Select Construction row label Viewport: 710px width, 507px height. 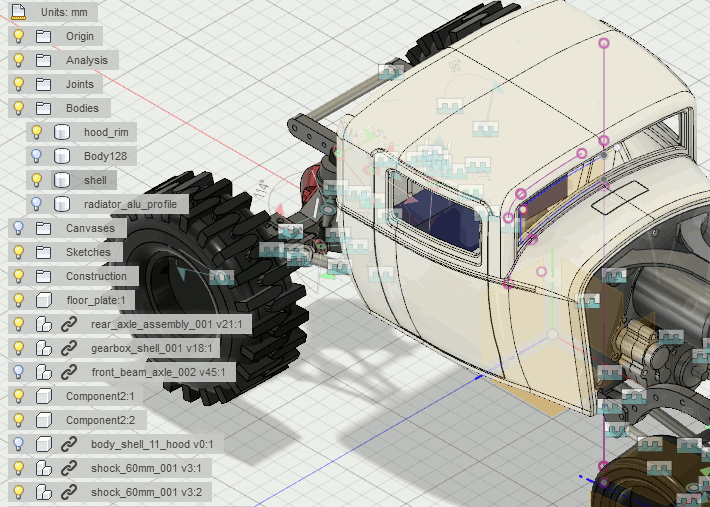(96, 276)
